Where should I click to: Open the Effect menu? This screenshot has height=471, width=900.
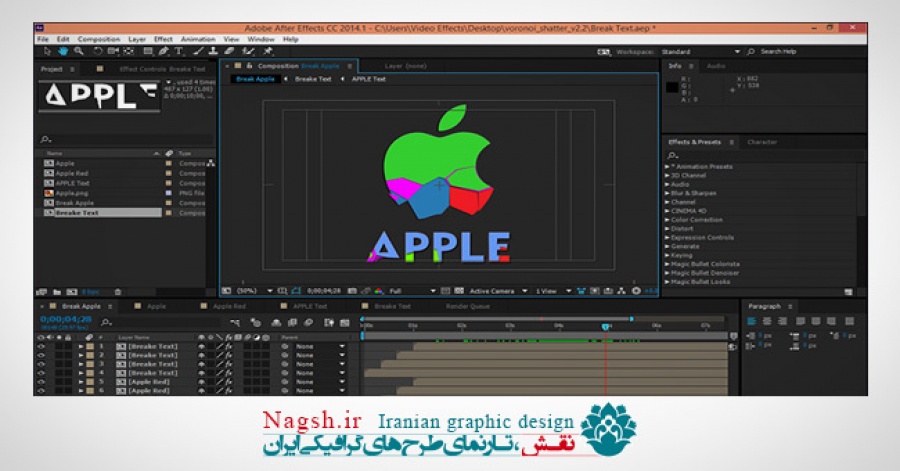coord(163,40)
